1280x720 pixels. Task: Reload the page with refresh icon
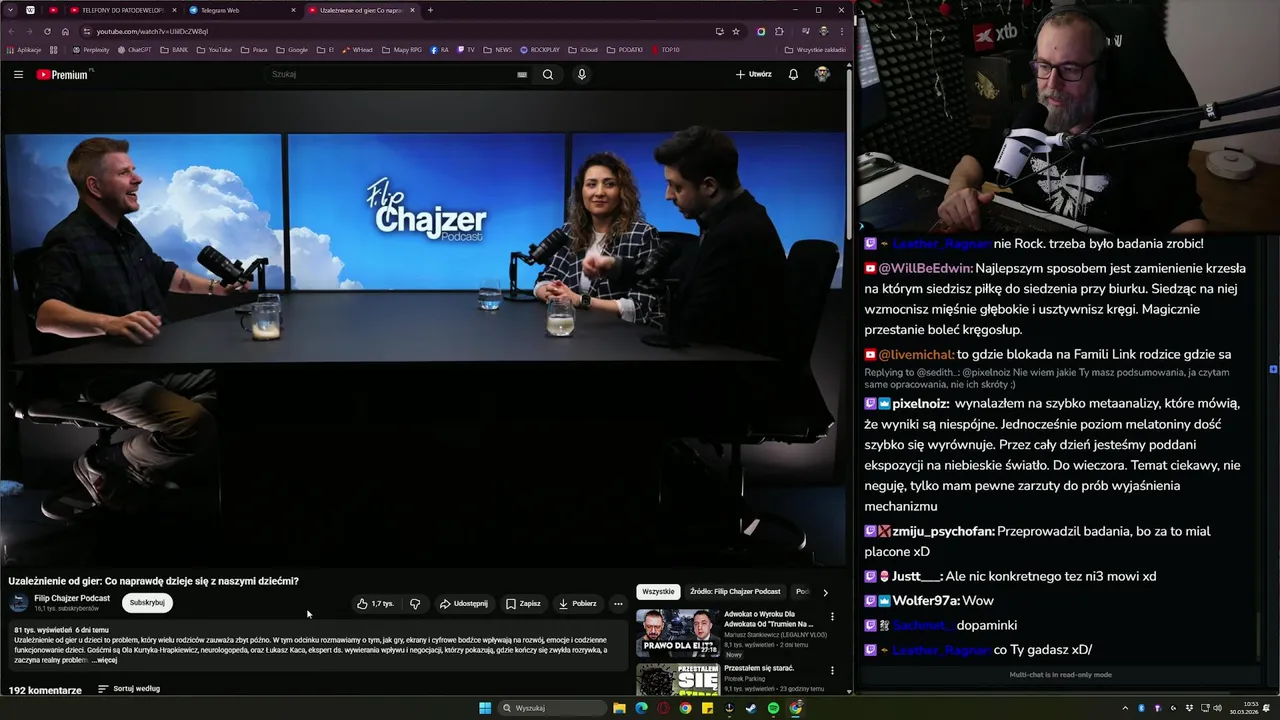(47, 31)
